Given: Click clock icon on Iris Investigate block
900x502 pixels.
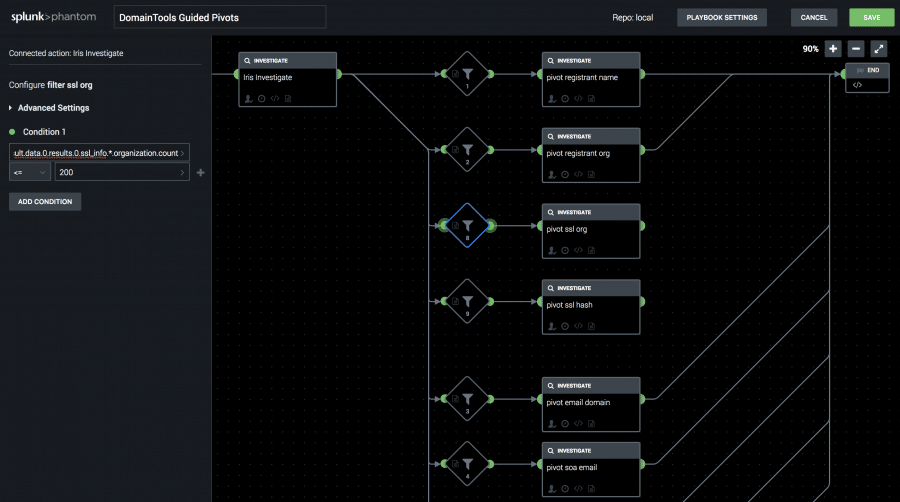Looking at the screenshot, I should point(262,99).
